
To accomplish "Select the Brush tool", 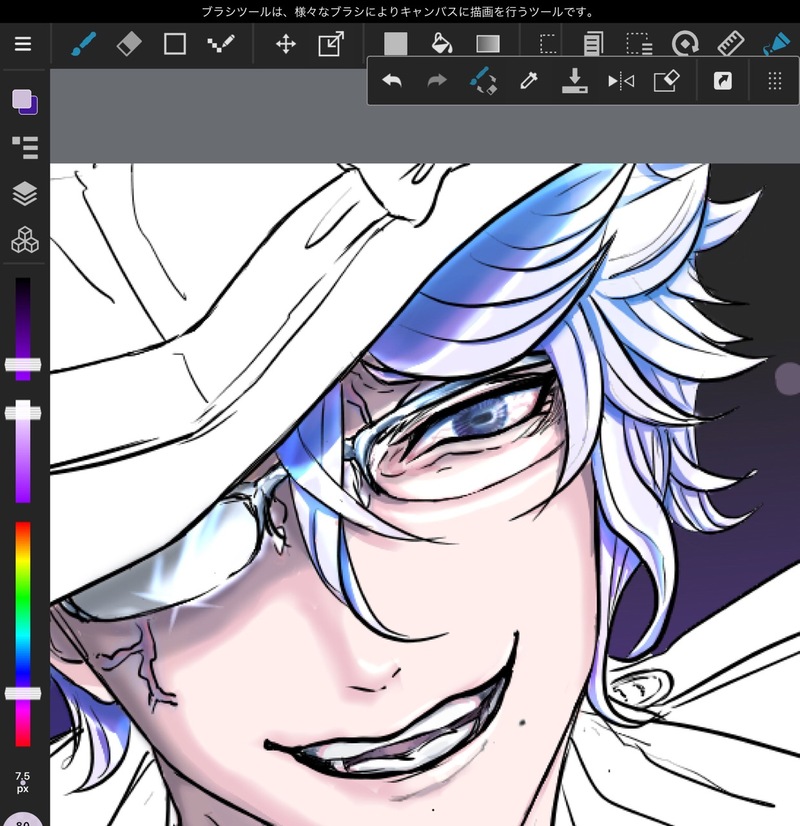I will (x=84, y=44).
